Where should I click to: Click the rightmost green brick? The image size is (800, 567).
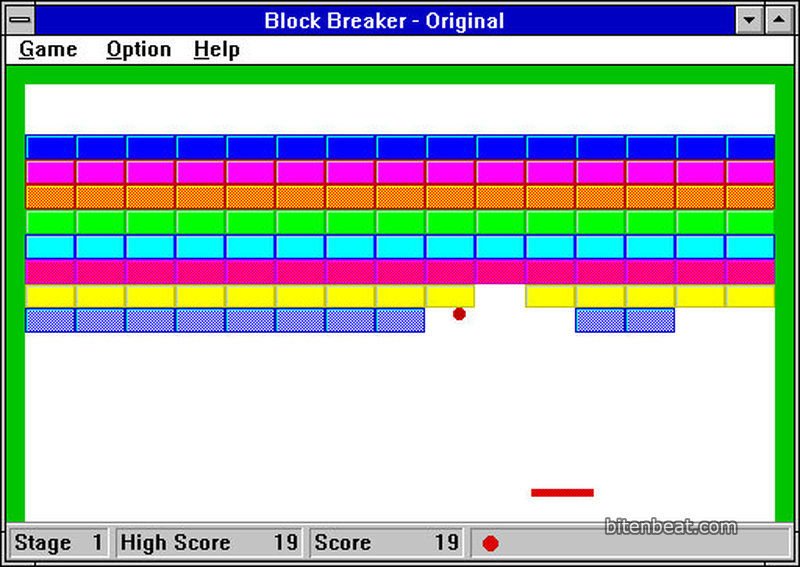tap(750, 222)
